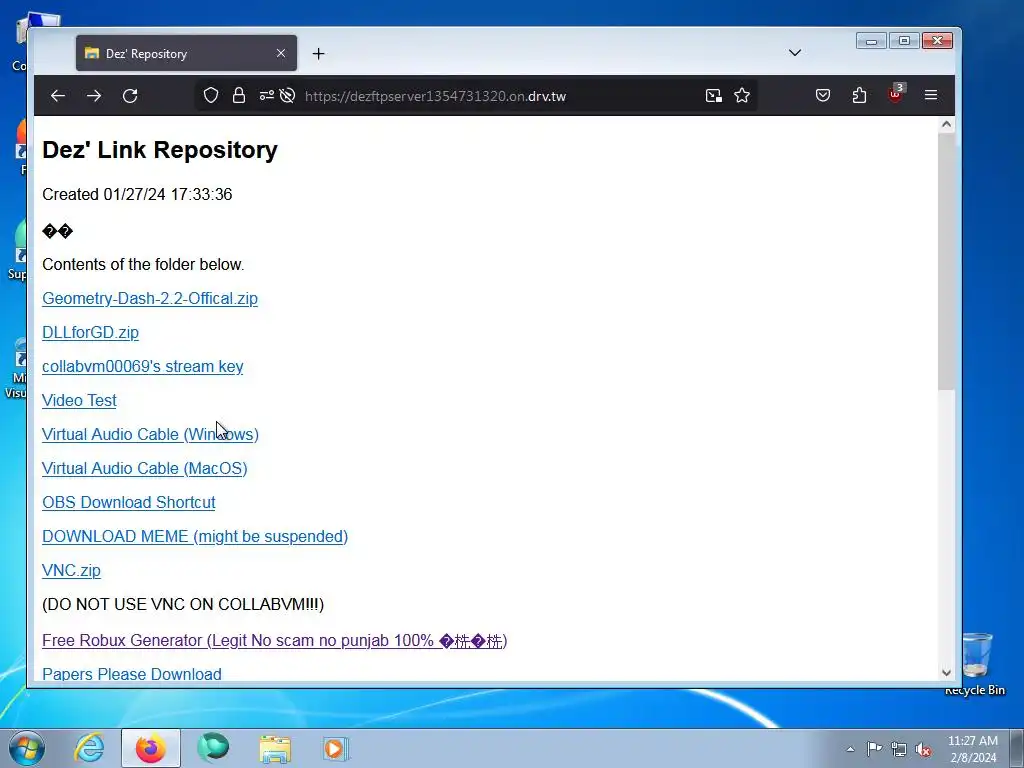Open the taskbar clock showing 11:27 AM
The width and height of the screenshot is (1024, 768).
(x=973, y=749)
